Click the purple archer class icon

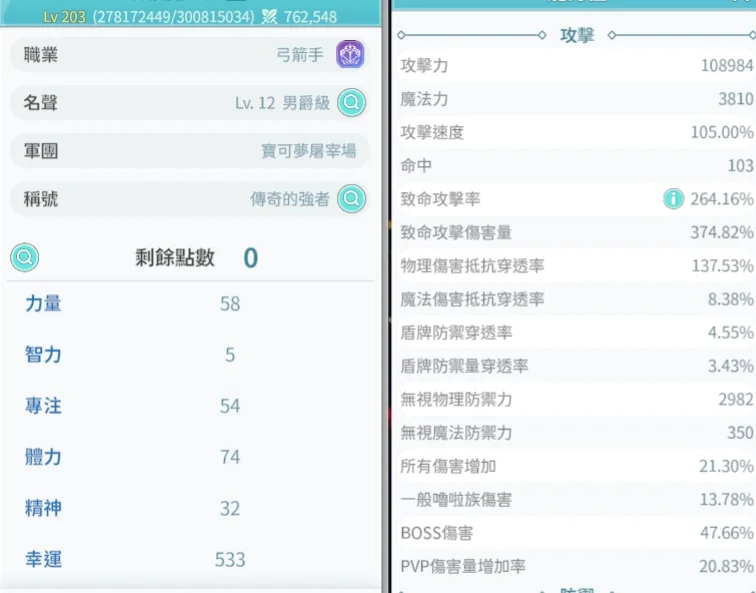[350, 54]
